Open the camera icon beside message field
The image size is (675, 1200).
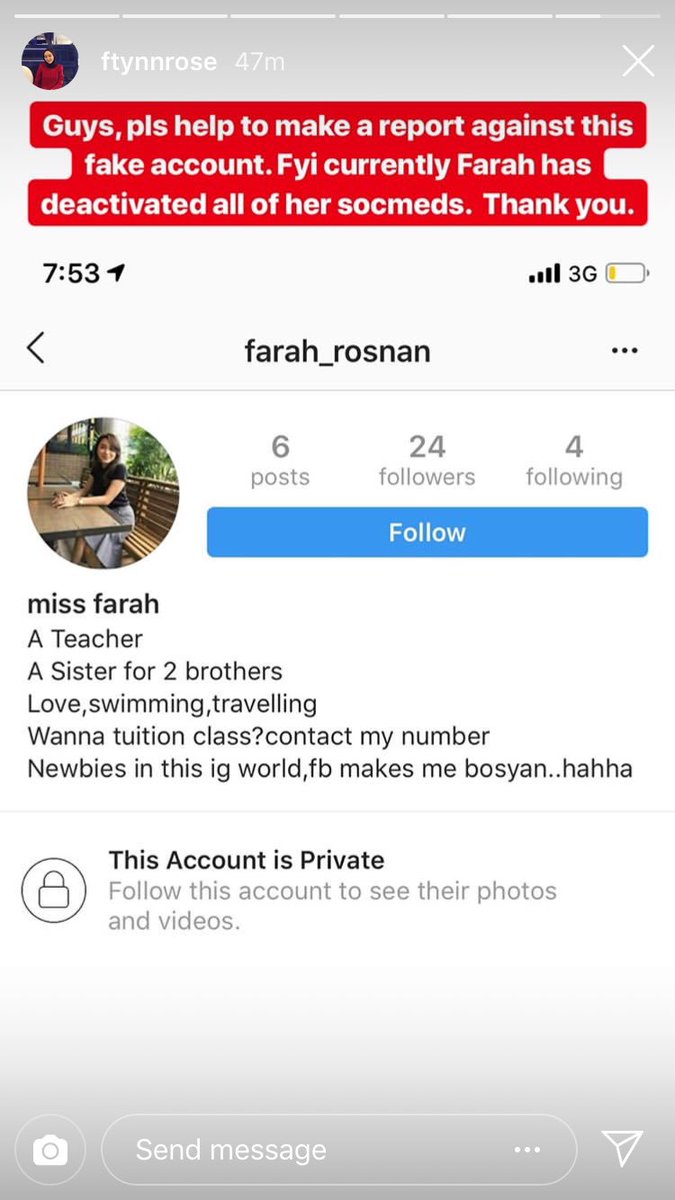click(49, 1151)
